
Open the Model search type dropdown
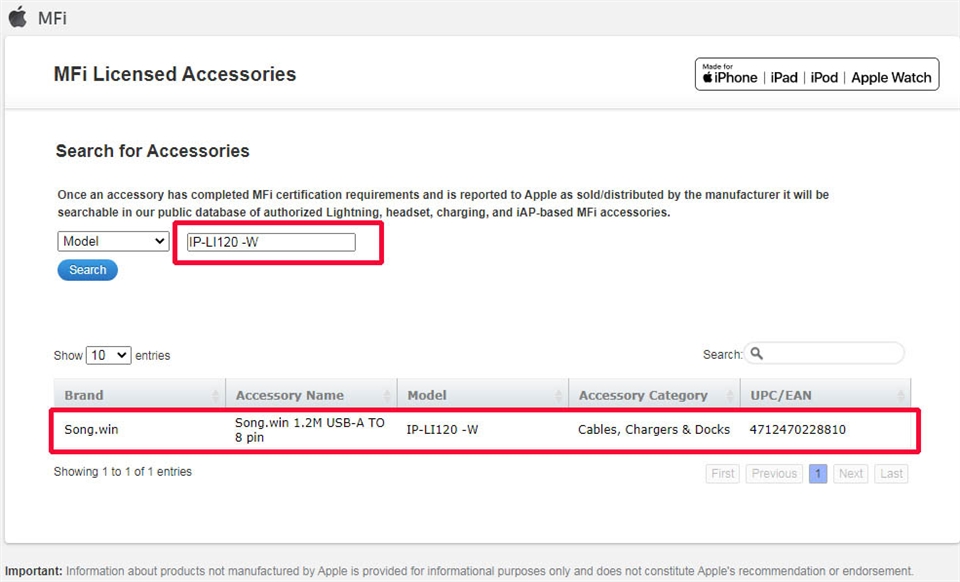pos(113,241)
